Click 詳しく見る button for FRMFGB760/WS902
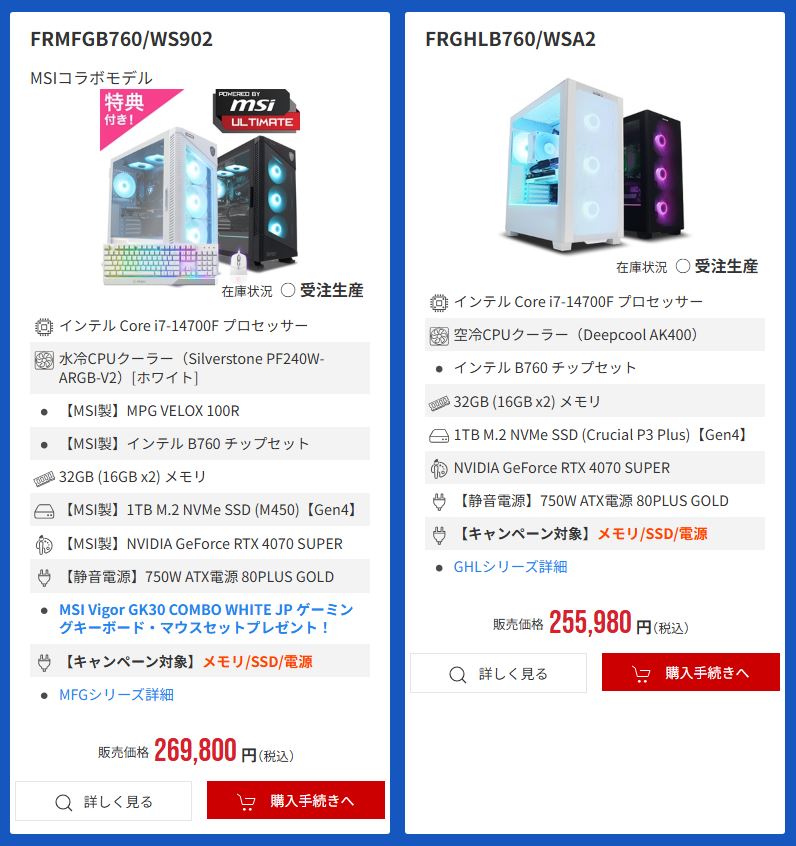This screenshot has width=796, height=846. 104,801
